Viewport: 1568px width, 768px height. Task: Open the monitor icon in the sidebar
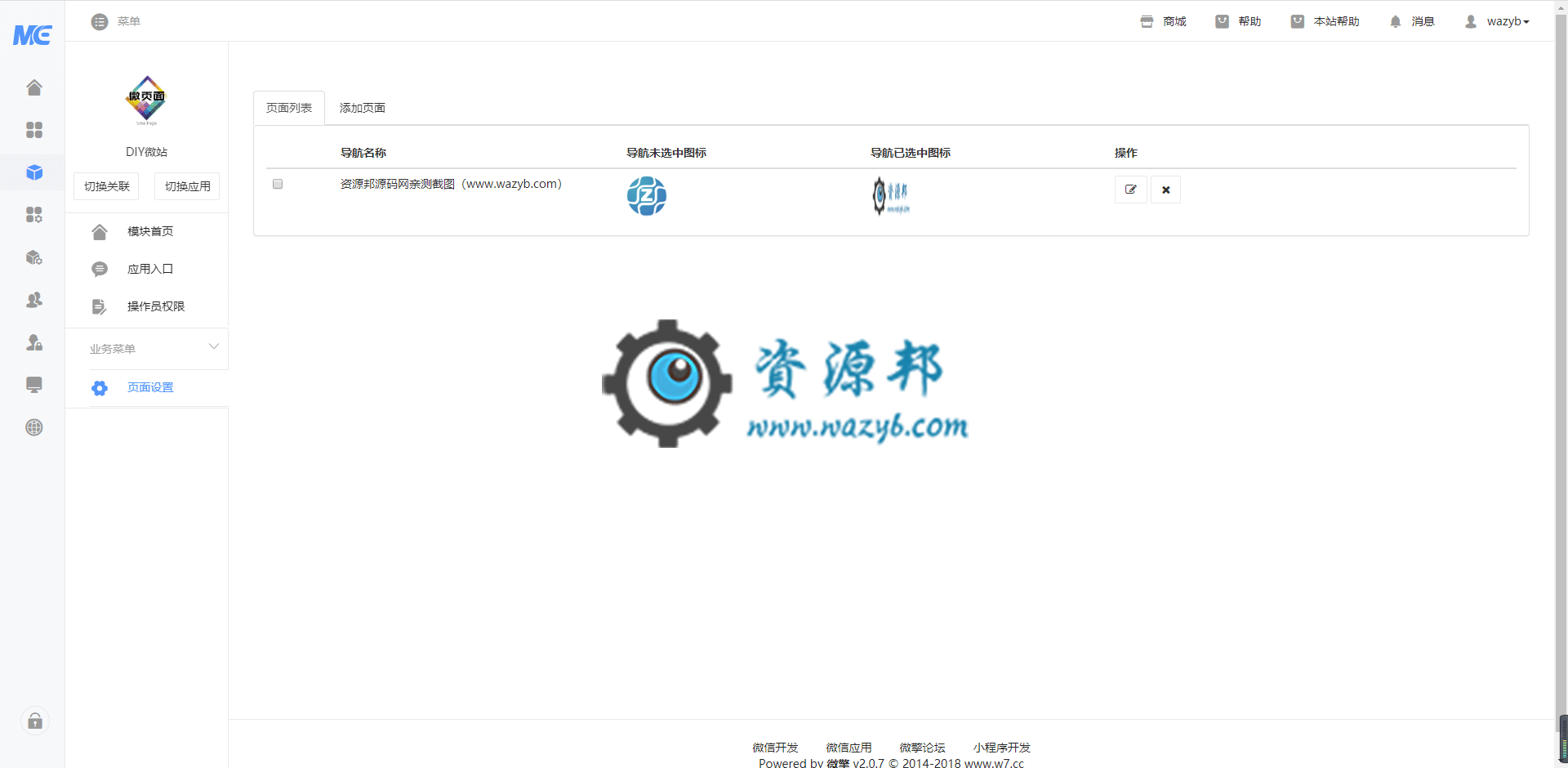(33, 385)
